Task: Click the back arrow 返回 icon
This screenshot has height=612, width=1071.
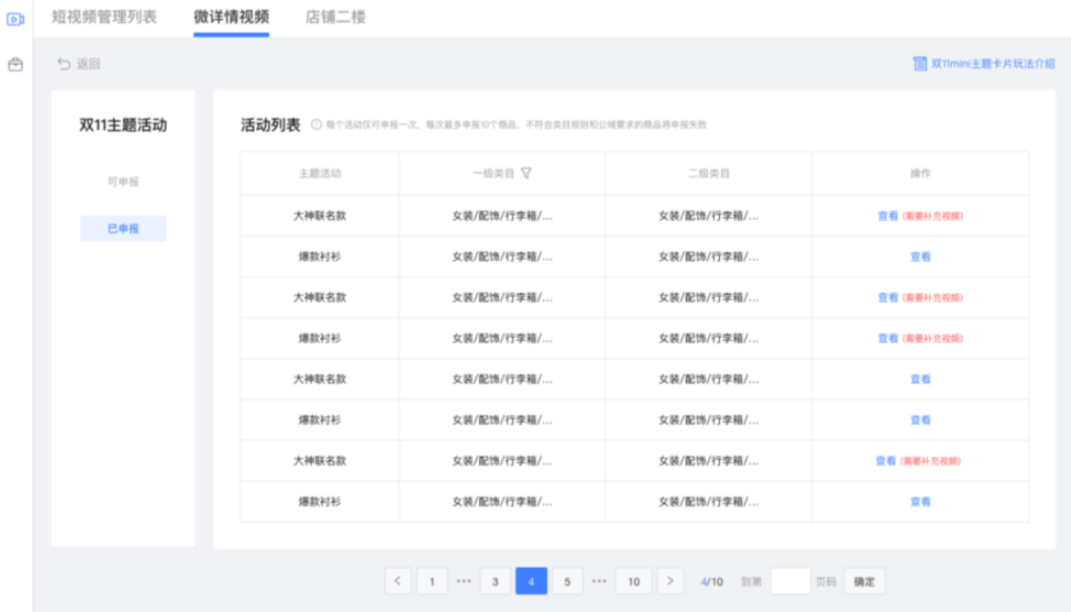Action: [64, 64]
